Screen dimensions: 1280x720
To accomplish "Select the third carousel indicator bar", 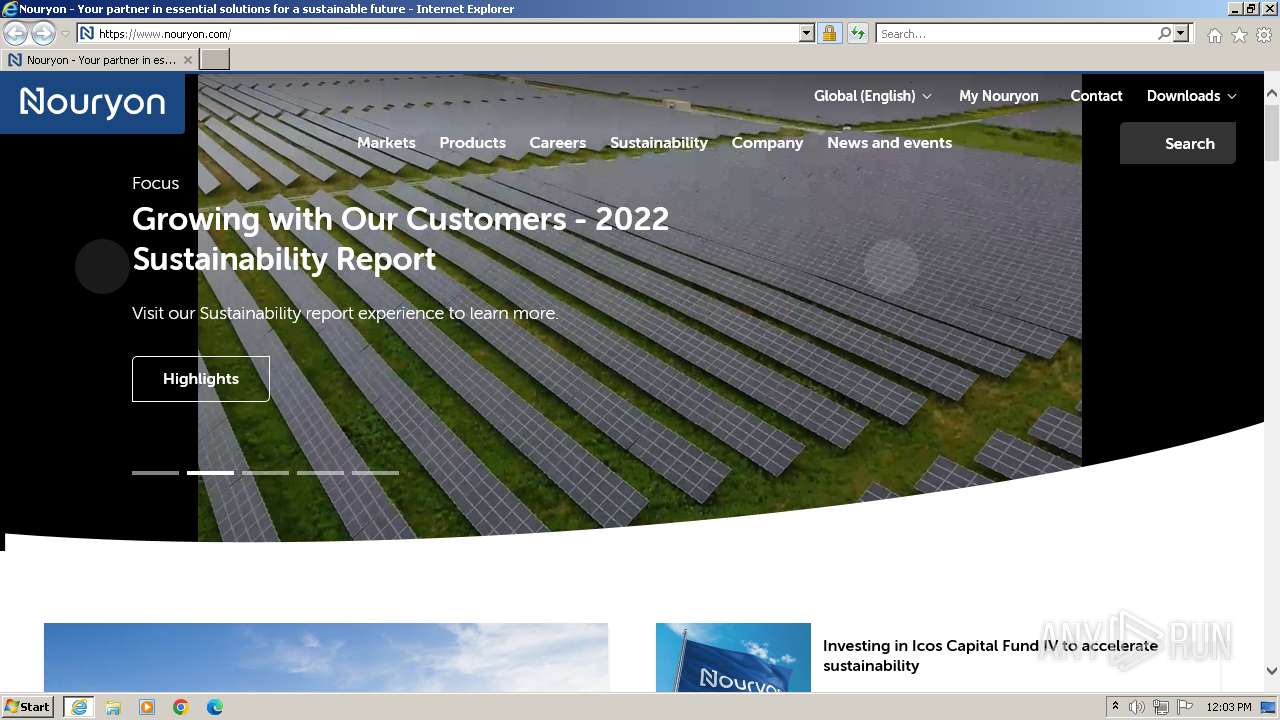I will pyautogui.click(x=265, y=473).
